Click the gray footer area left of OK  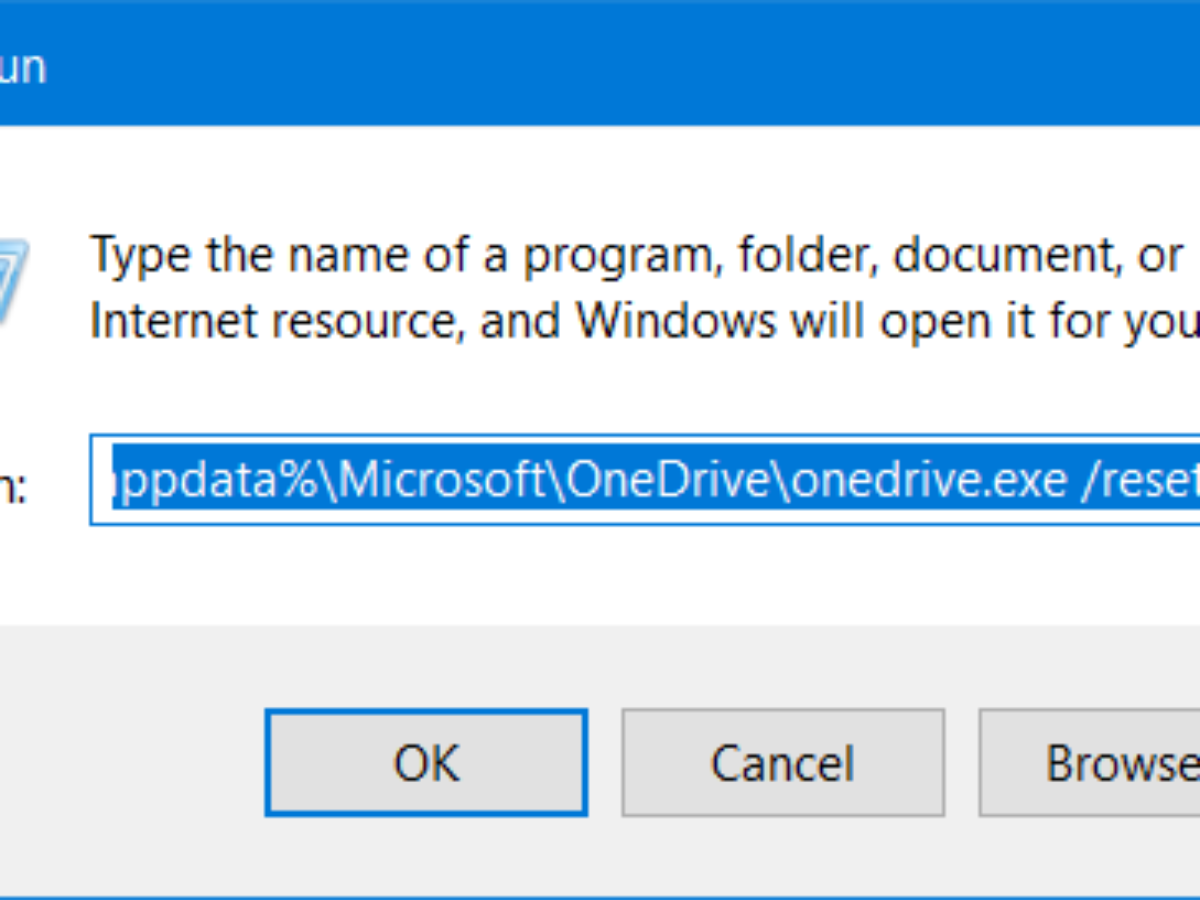pyautogui.click(x=130, y=763)
